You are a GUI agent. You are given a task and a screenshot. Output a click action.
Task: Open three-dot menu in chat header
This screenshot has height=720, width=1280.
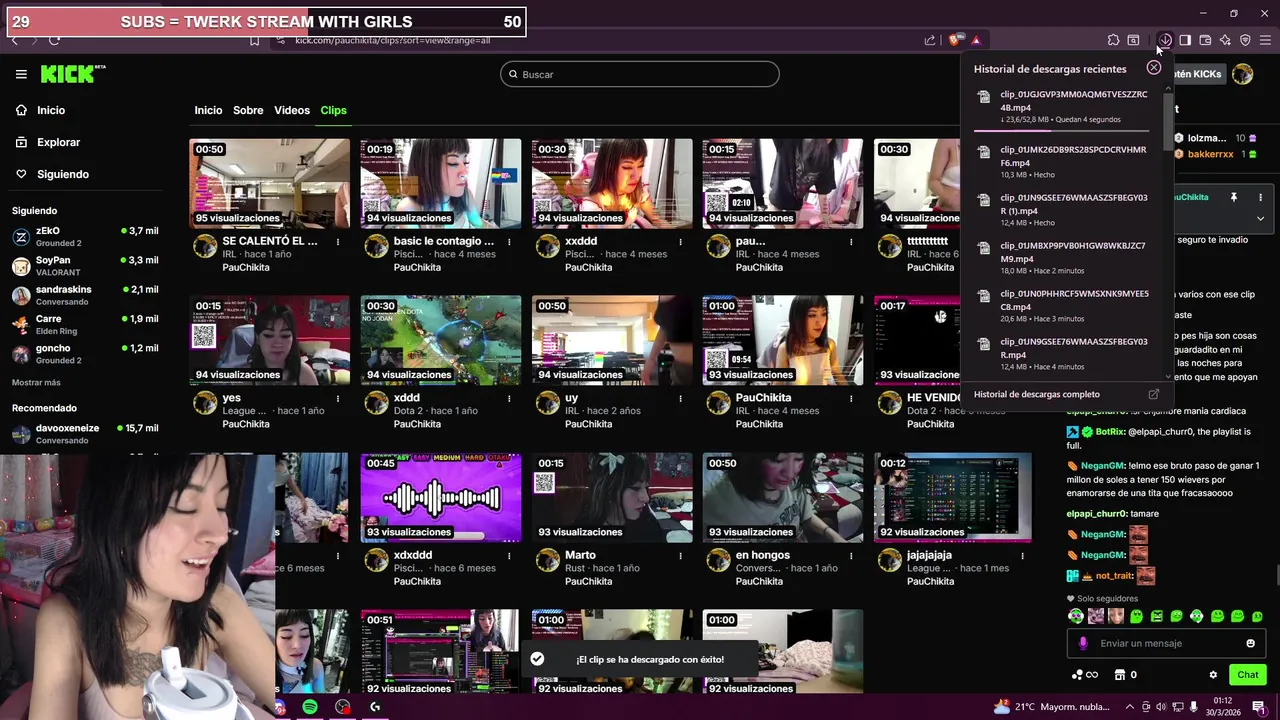(1260, 198)
